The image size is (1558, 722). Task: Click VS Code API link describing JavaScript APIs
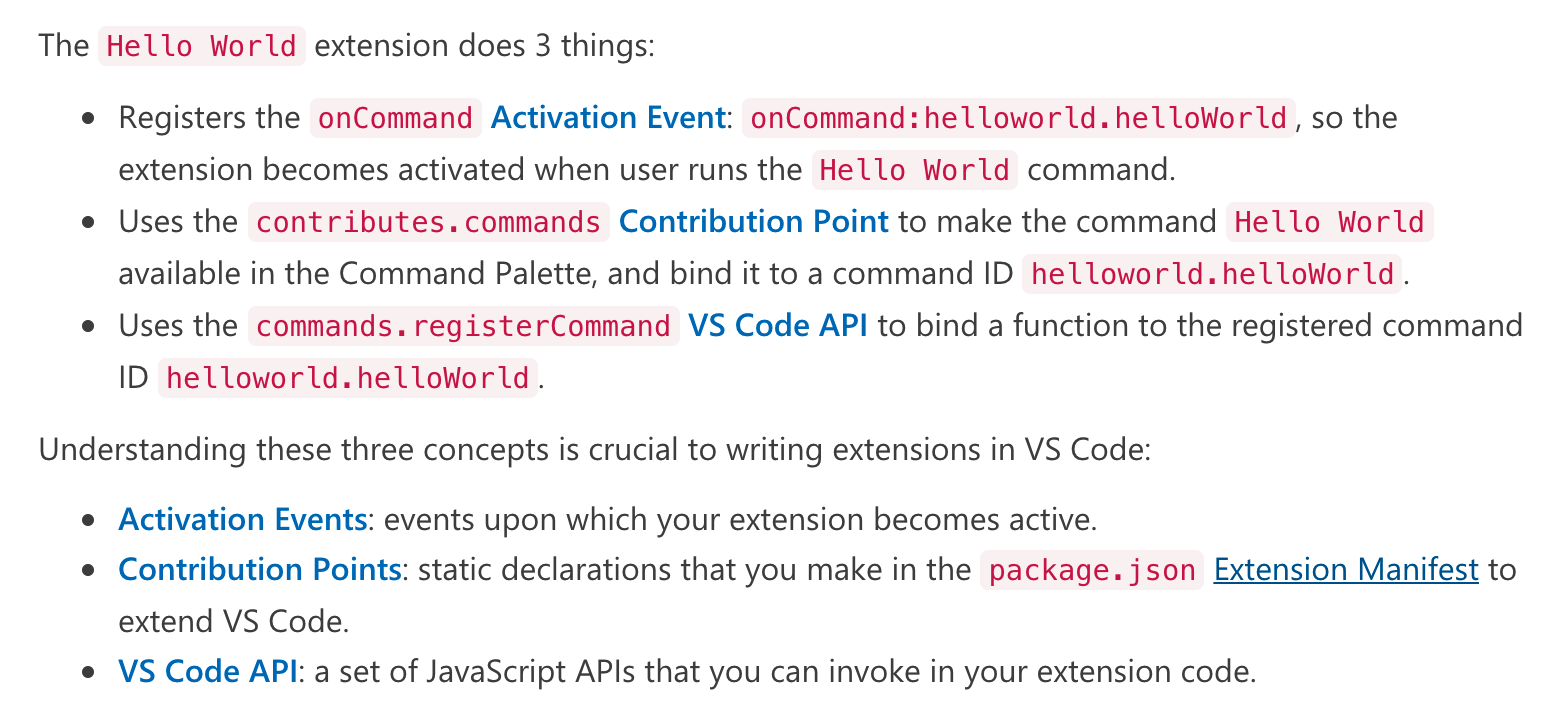pos(207,671)
